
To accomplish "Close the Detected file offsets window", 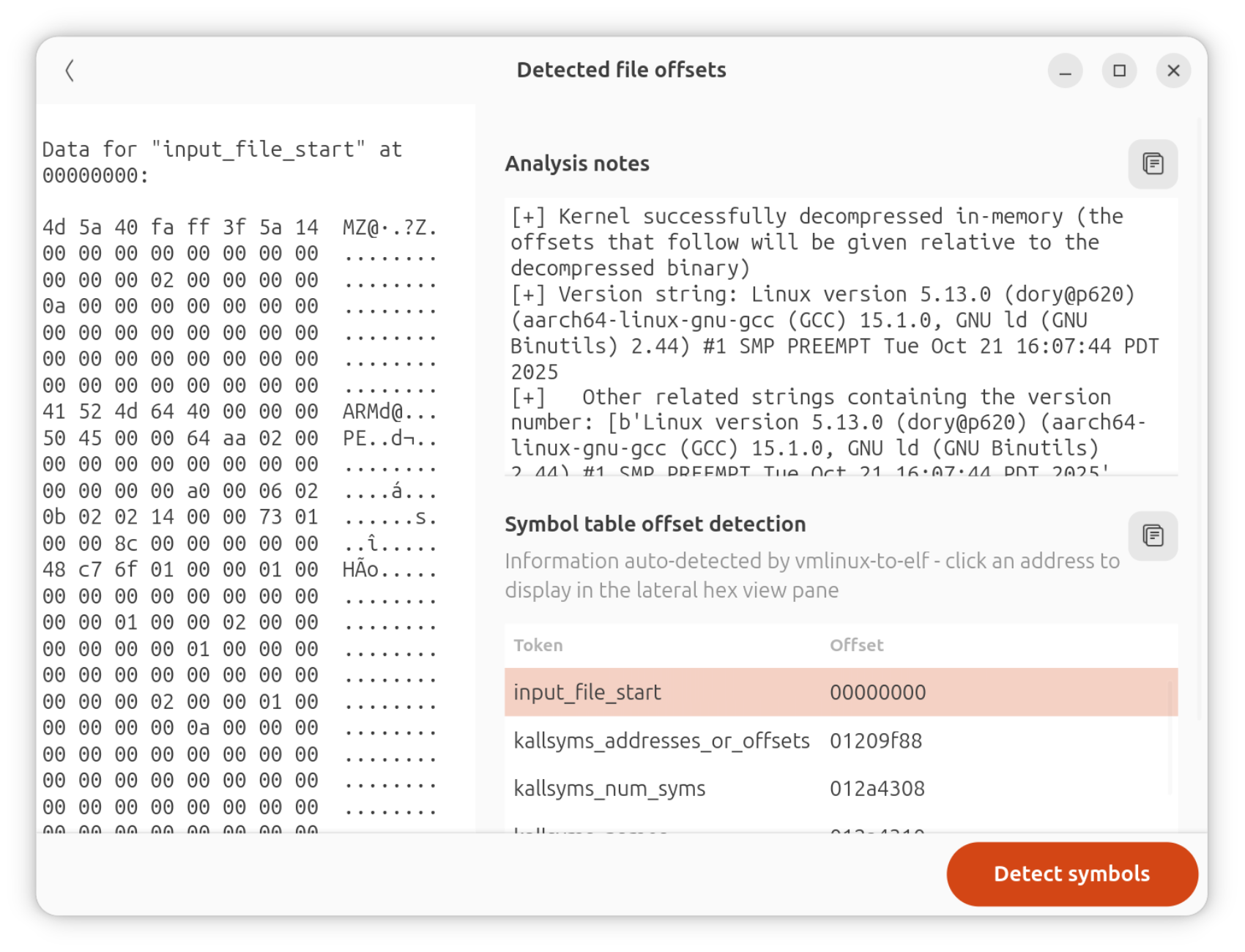I will point(1173,70).
